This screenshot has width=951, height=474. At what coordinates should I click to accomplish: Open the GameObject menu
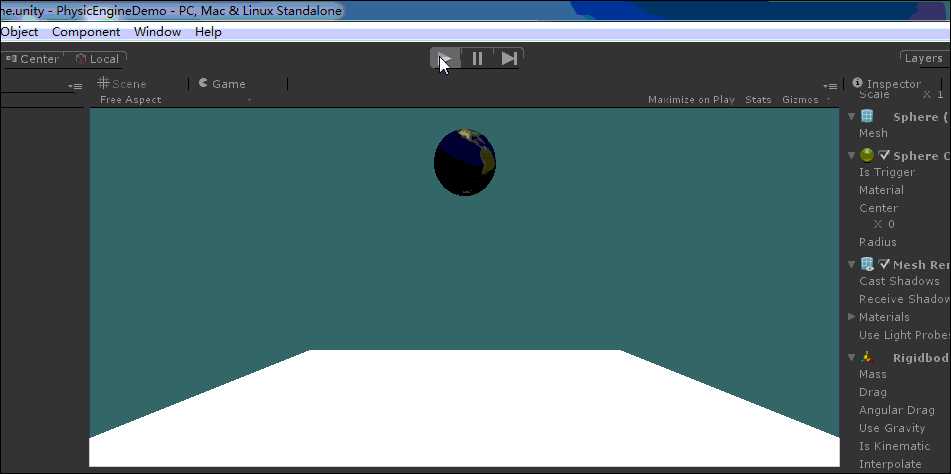coord(19,32)
